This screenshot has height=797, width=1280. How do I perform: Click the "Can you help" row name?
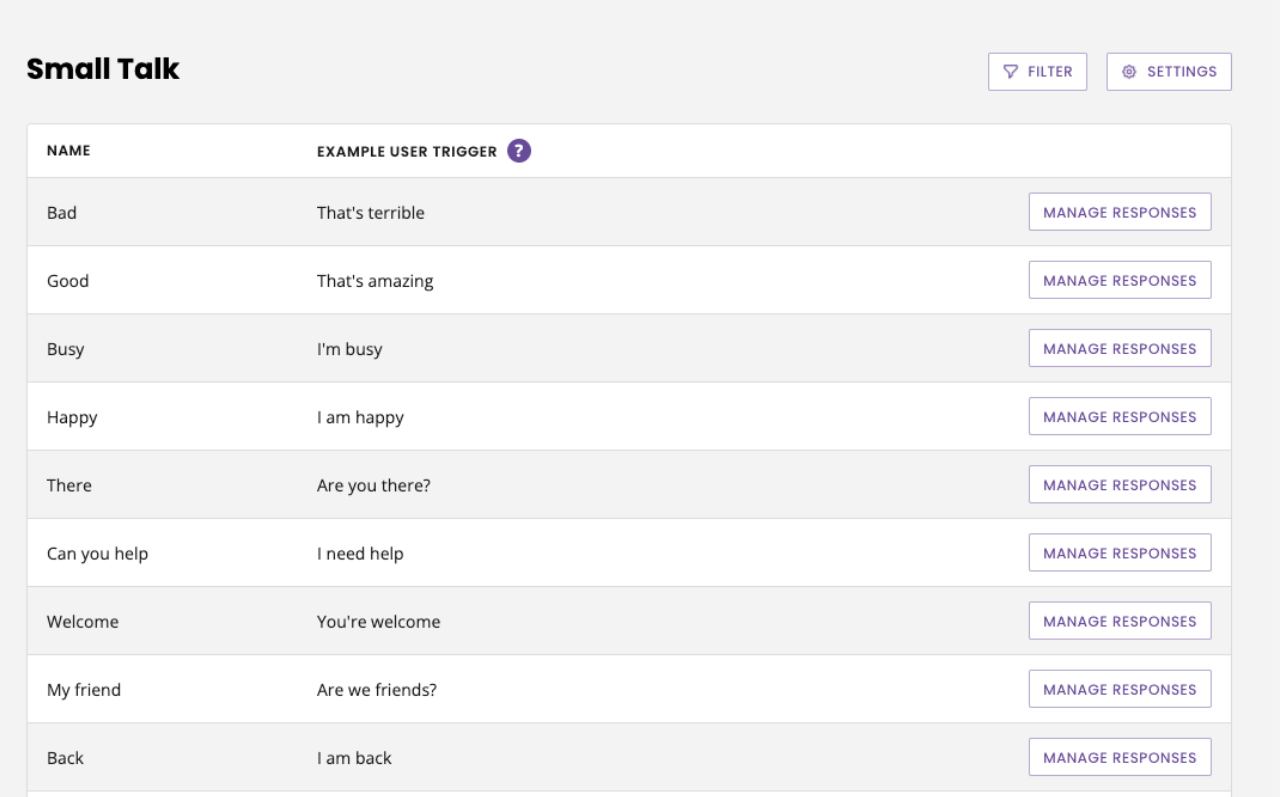click(x=97, y=554)
